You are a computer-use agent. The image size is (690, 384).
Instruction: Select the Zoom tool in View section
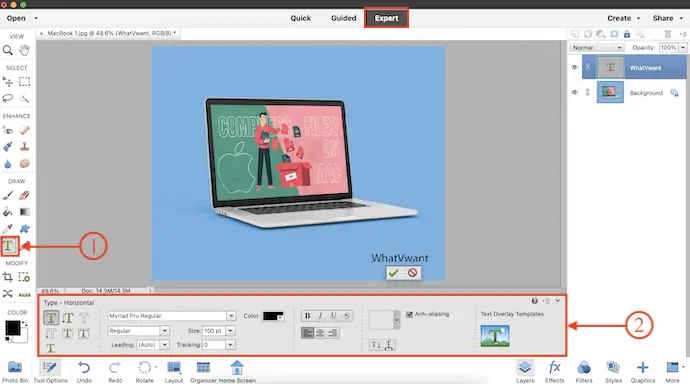(x=7, y=50)
